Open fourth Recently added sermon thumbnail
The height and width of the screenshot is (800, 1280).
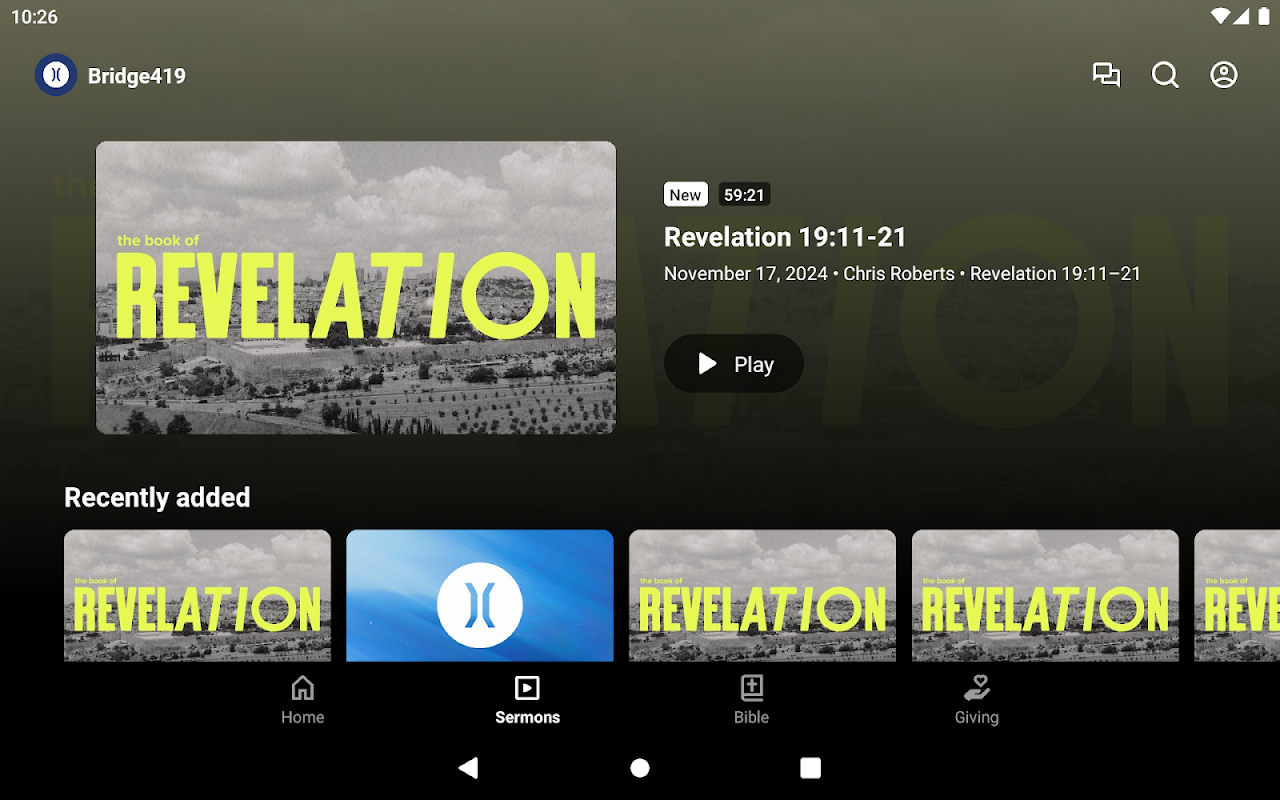coord(1045,596)
